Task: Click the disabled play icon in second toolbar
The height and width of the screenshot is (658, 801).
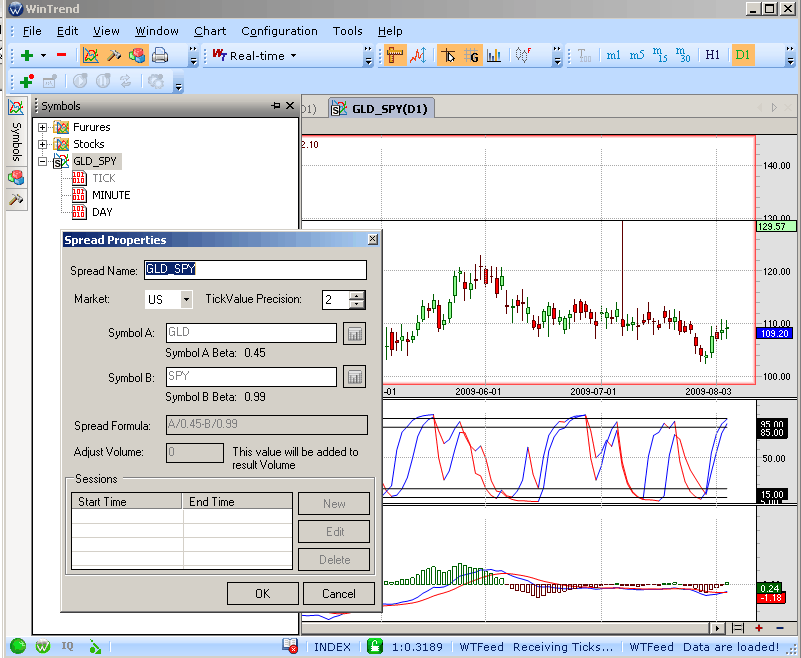Action: coord(80,81)
